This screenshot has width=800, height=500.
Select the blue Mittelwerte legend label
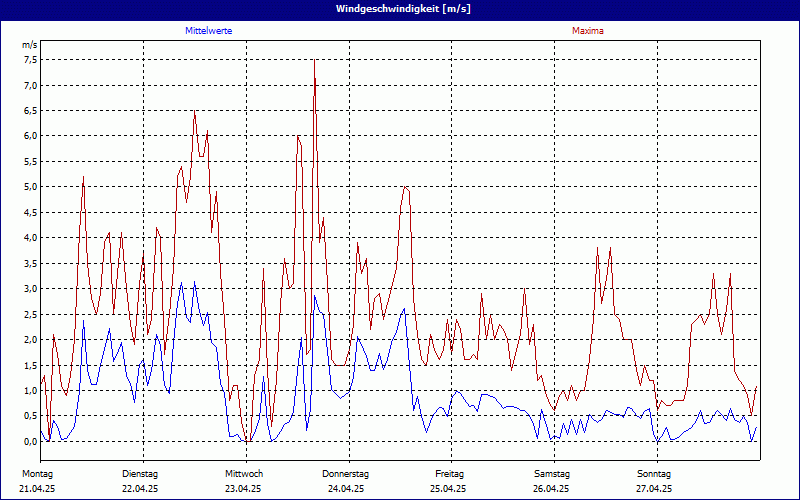tap(209, 31)
